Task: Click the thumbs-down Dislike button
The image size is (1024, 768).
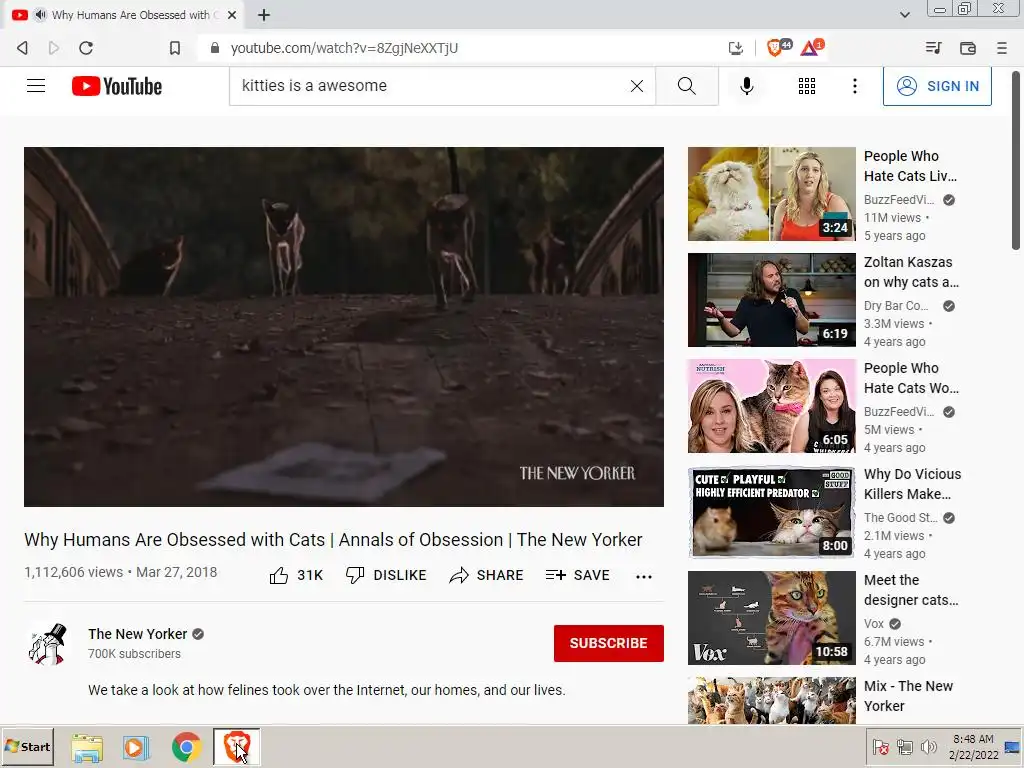Action: 386,575
